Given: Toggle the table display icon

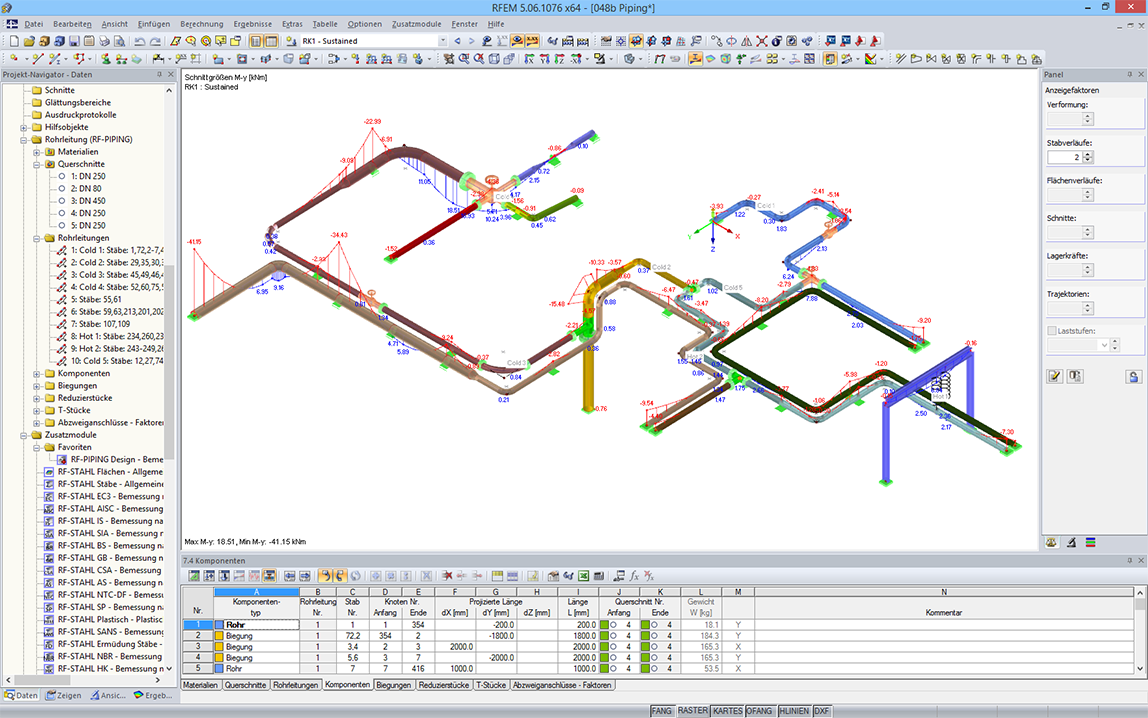Looking at the screenshot, I should 271,41.
